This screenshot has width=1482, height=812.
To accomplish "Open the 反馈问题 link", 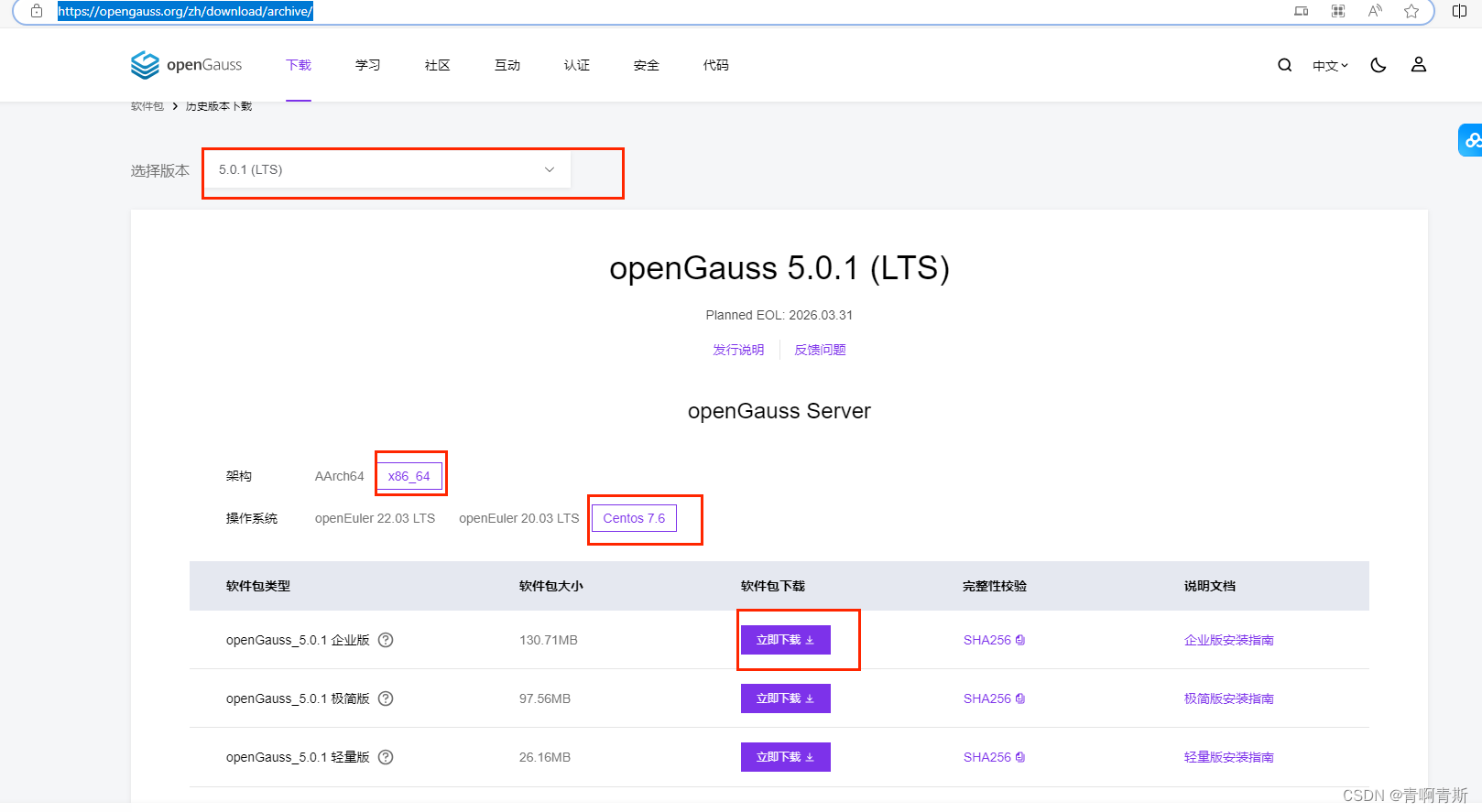I will click(820, 350).
